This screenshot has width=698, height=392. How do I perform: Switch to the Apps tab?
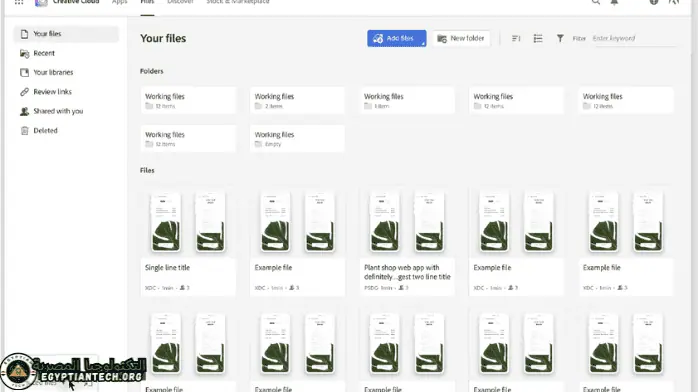(119, 2)
